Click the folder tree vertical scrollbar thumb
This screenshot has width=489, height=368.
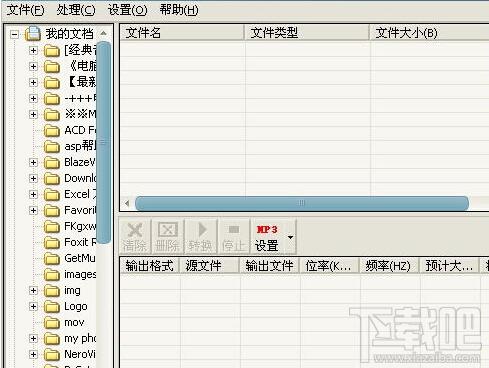pyautogui.click(x=103, y=142)
